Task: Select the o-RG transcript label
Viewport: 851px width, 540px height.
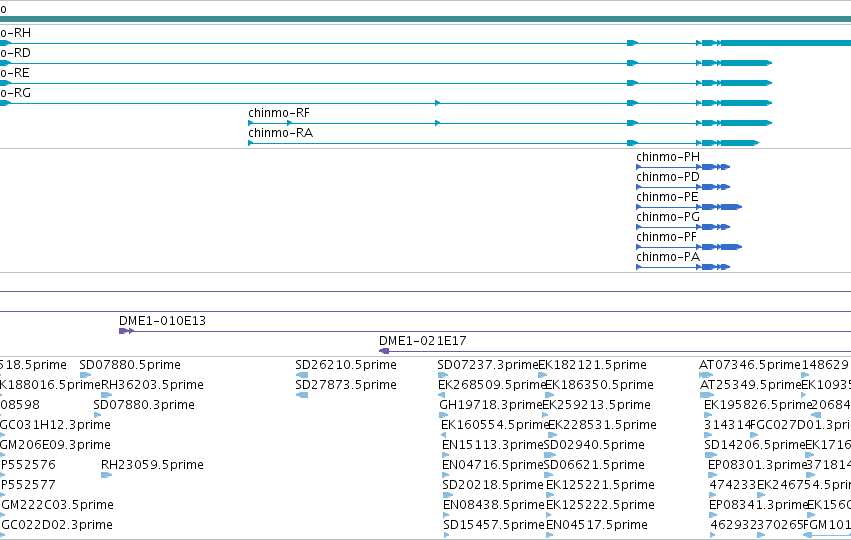Action: [x=15, y=93]
